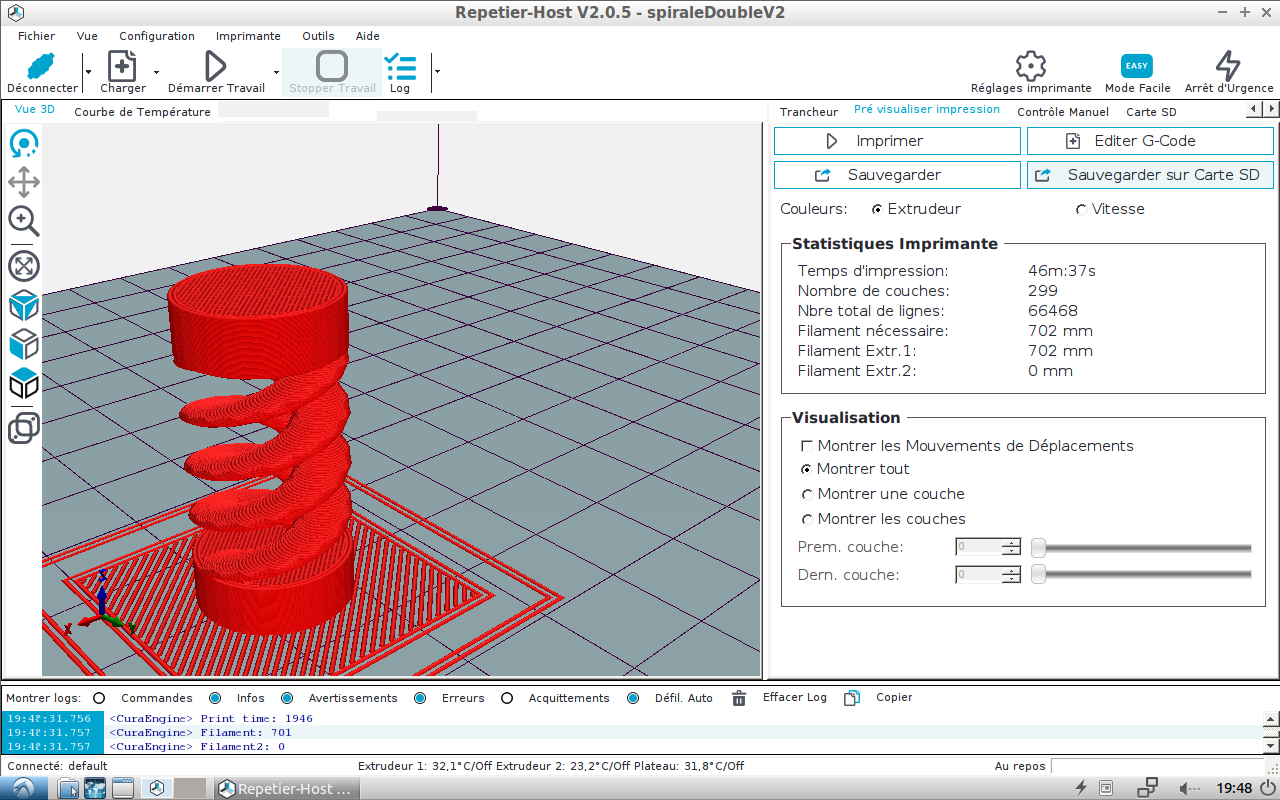Open the Configuration menu
The width and height of the screenshot is (1280, 800).
click(x=157, y=36)
